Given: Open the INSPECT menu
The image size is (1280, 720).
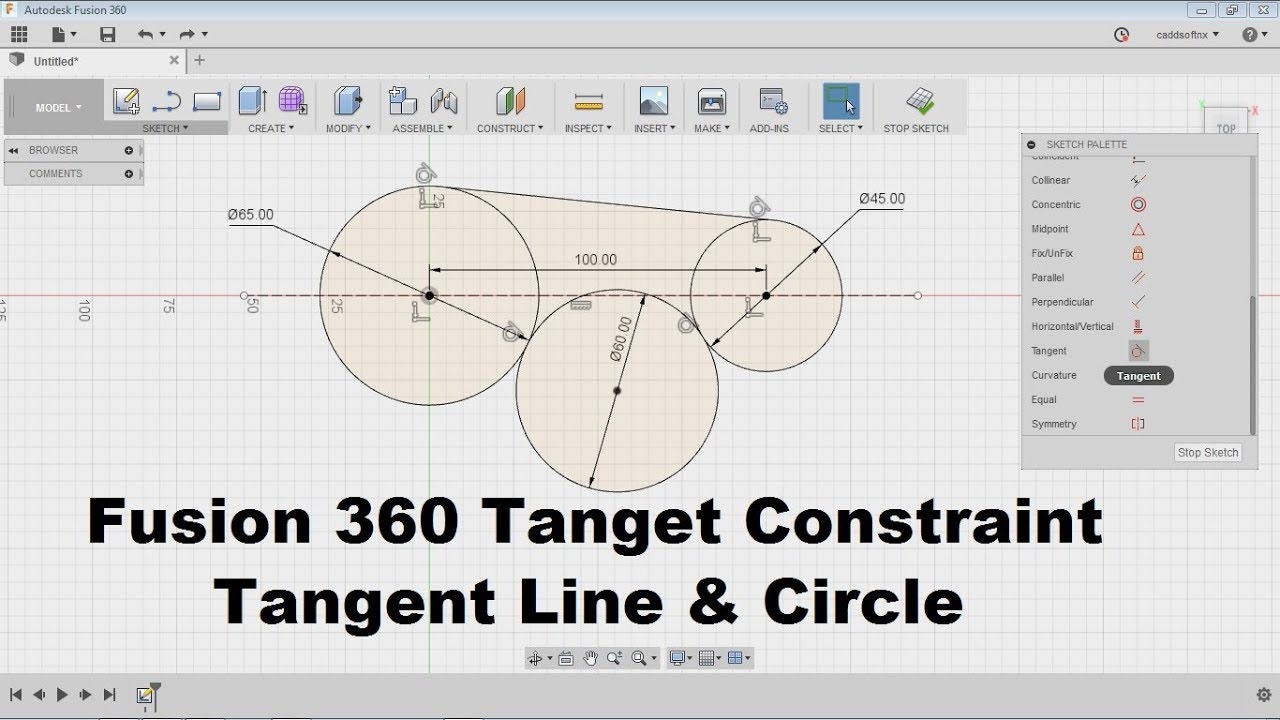Looking at the screenshot, I should [x=588, y=129].
